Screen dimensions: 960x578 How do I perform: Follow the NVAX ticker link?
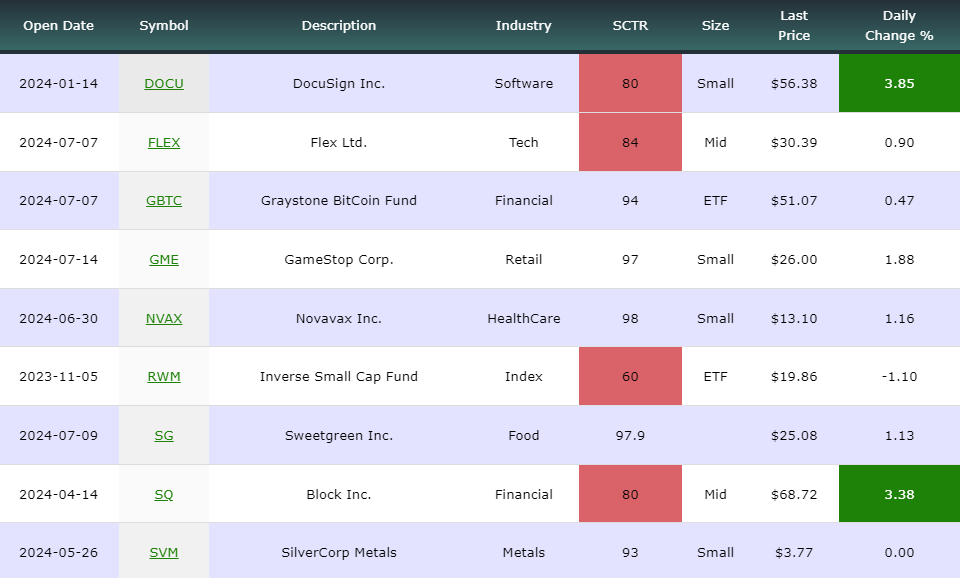[x=163, y=318]
